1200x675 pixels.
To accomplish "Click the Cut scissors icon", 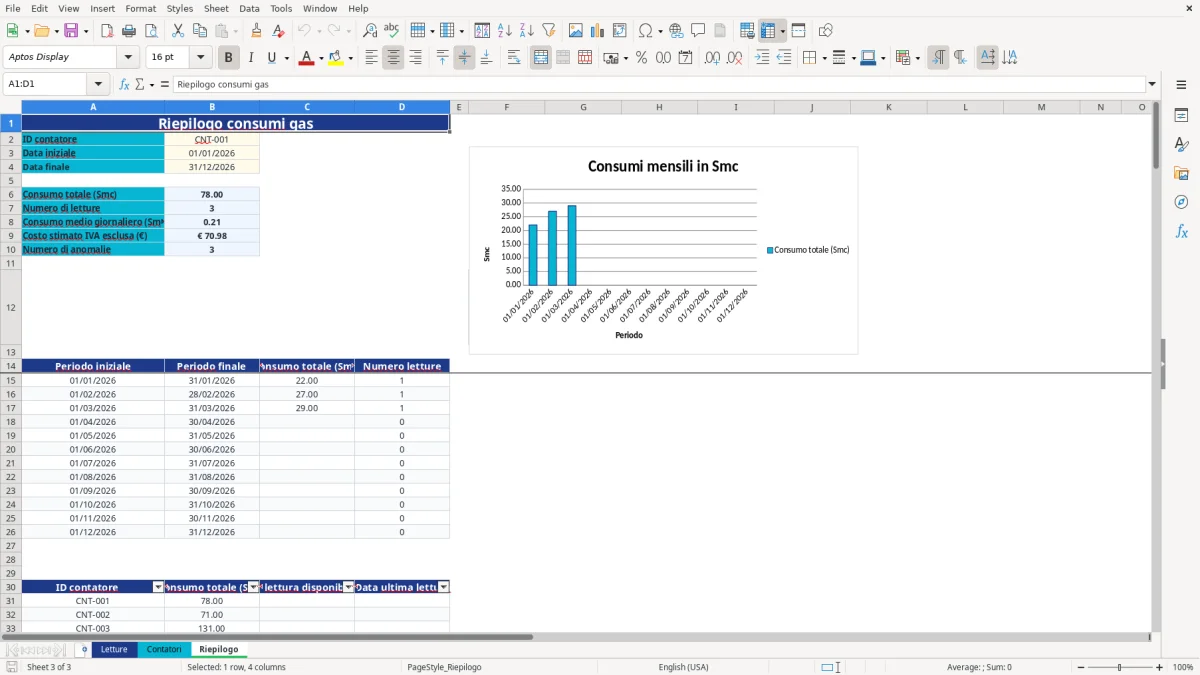I will pyautogui.click(x=177, y=31).
